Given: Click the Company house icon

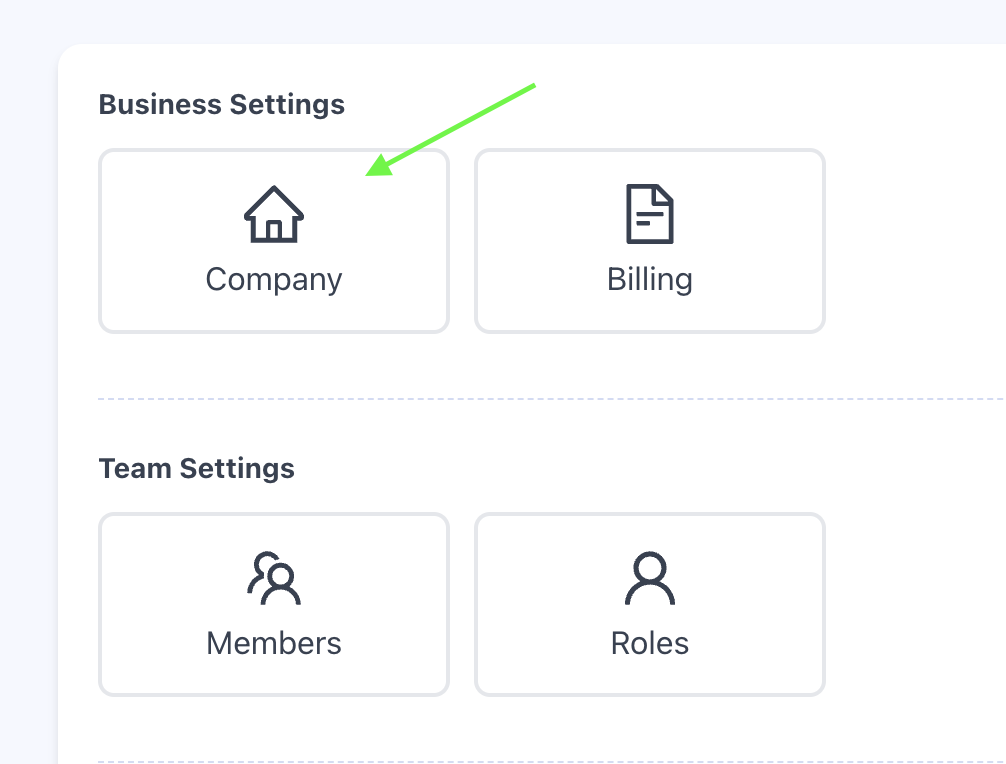Looking at the screenshot, I should tap(274, 214).
